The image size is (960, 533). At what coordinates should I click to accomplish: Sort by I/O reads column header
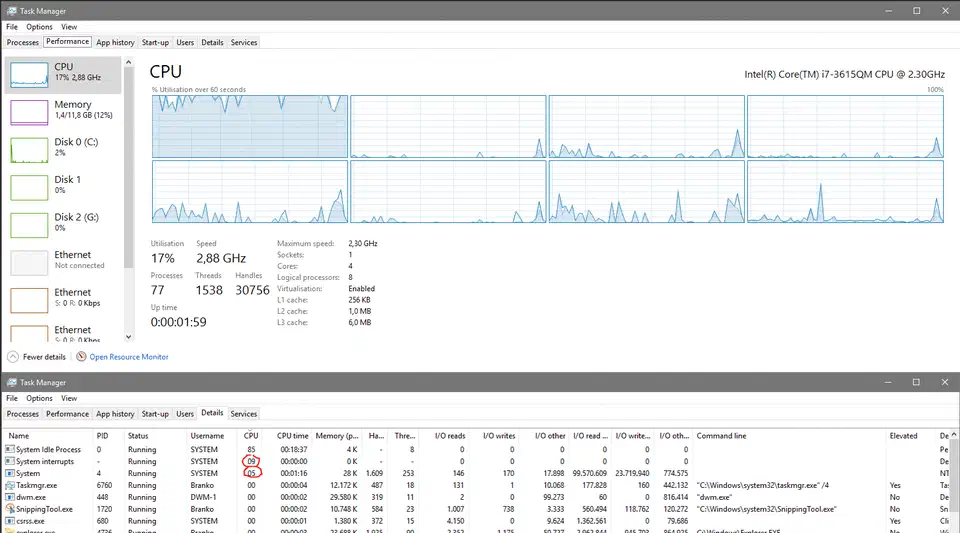(450, 436)
